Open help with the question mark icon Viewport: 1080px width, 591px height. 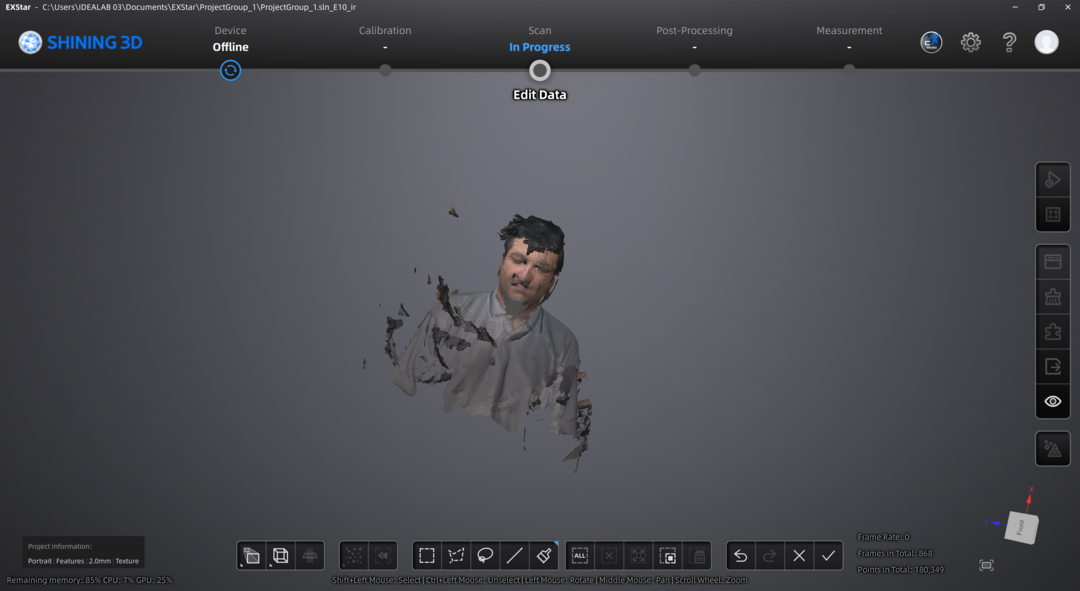point(1009,42)
